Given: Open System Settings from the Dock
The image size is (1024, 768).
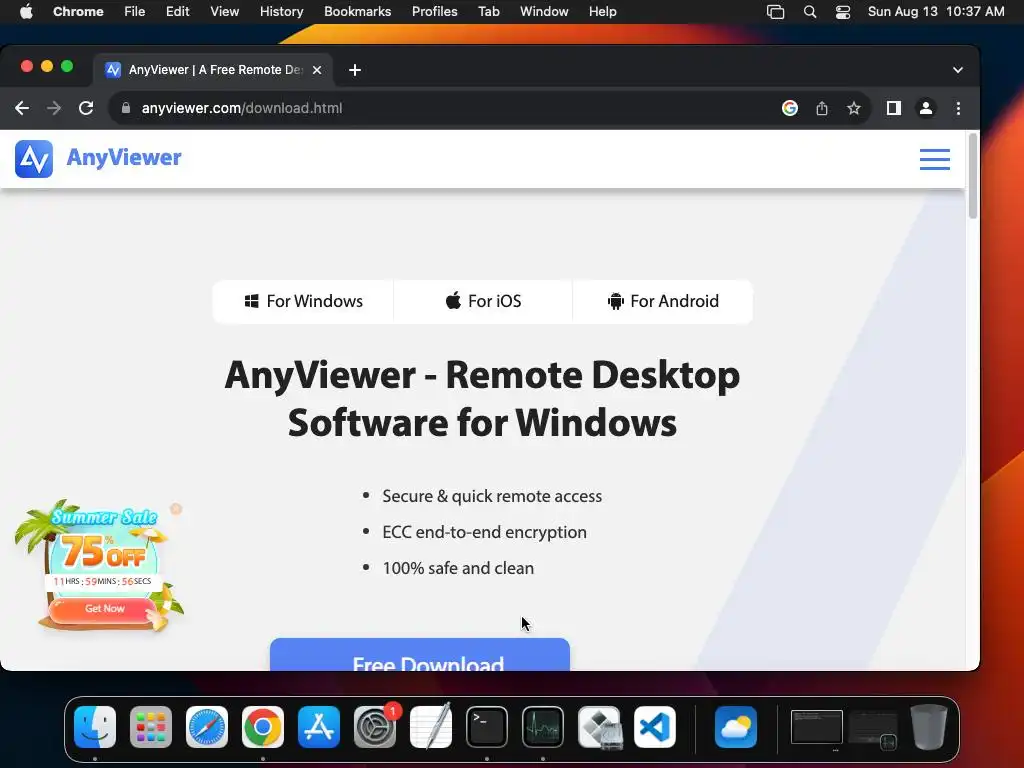Looking at the screenshot, I should tap(375, 727).
